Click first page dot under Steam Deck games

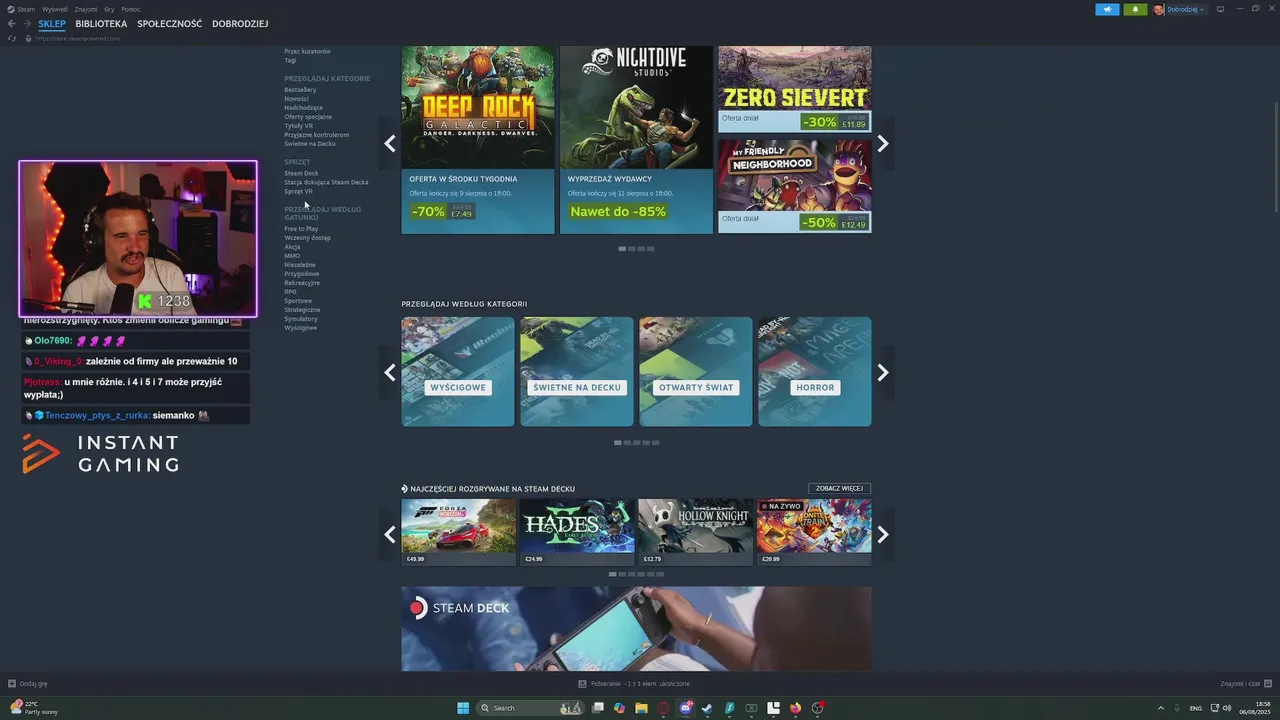click(x=613, y=575)
